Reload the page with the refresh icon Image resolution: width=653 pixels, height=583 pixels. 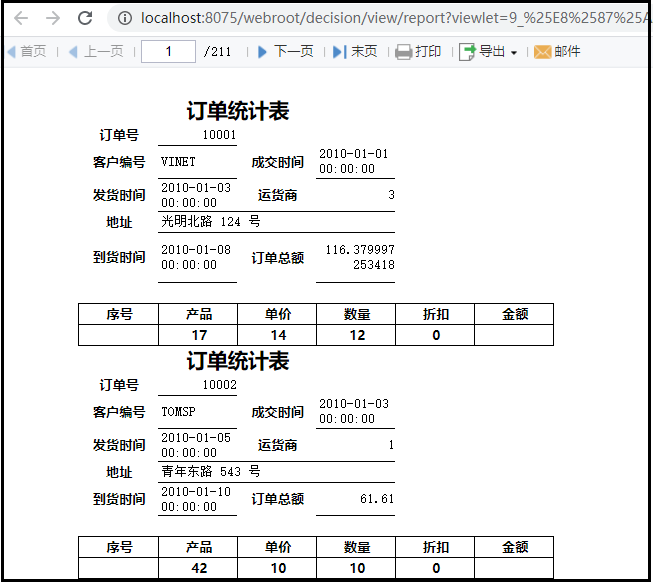click(x=85, y=18)
